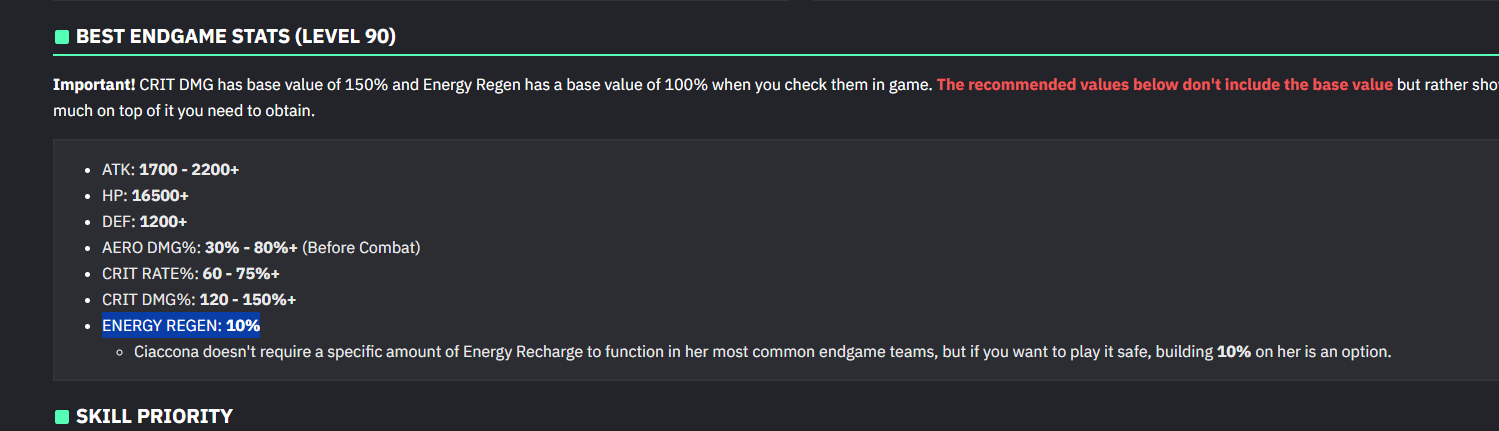Click the green divider line under stats heading
The height and width of the screenshot is (431, 1499).
776,54
